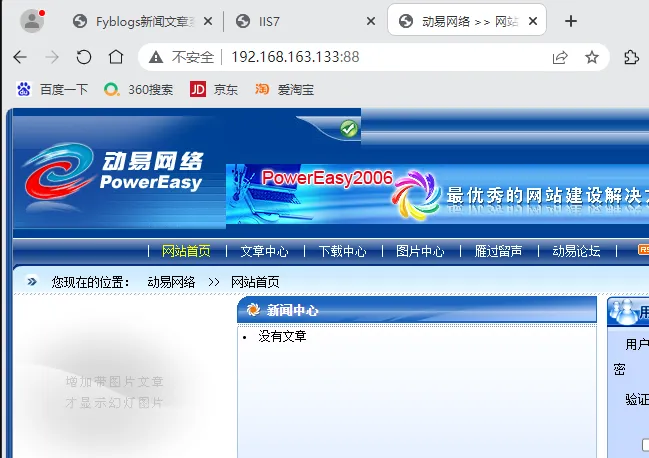Reload the current page
Viewport: 649px width, 458px height.
click(84, 57)
